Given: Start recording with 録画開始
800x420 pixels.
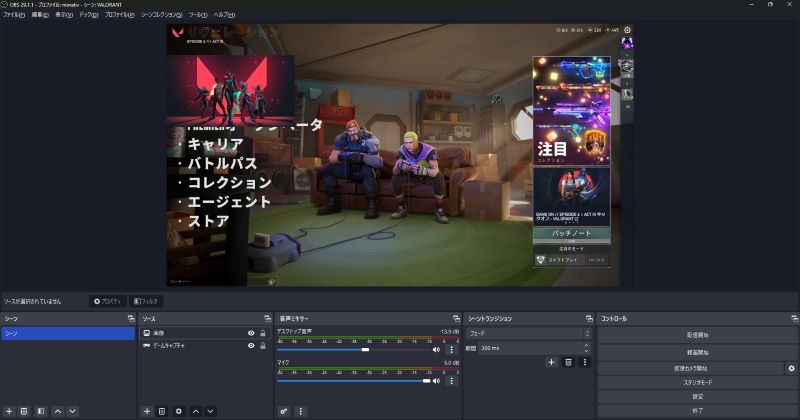Looking at the screenshot, I should (x=697, y=353).
